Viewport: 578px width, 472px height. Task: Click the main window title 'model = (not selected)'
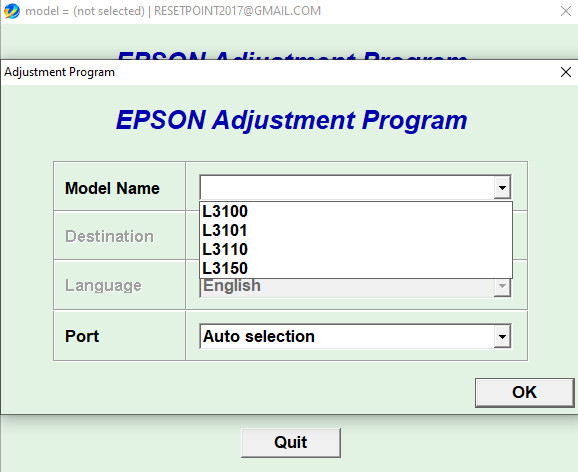84,11
